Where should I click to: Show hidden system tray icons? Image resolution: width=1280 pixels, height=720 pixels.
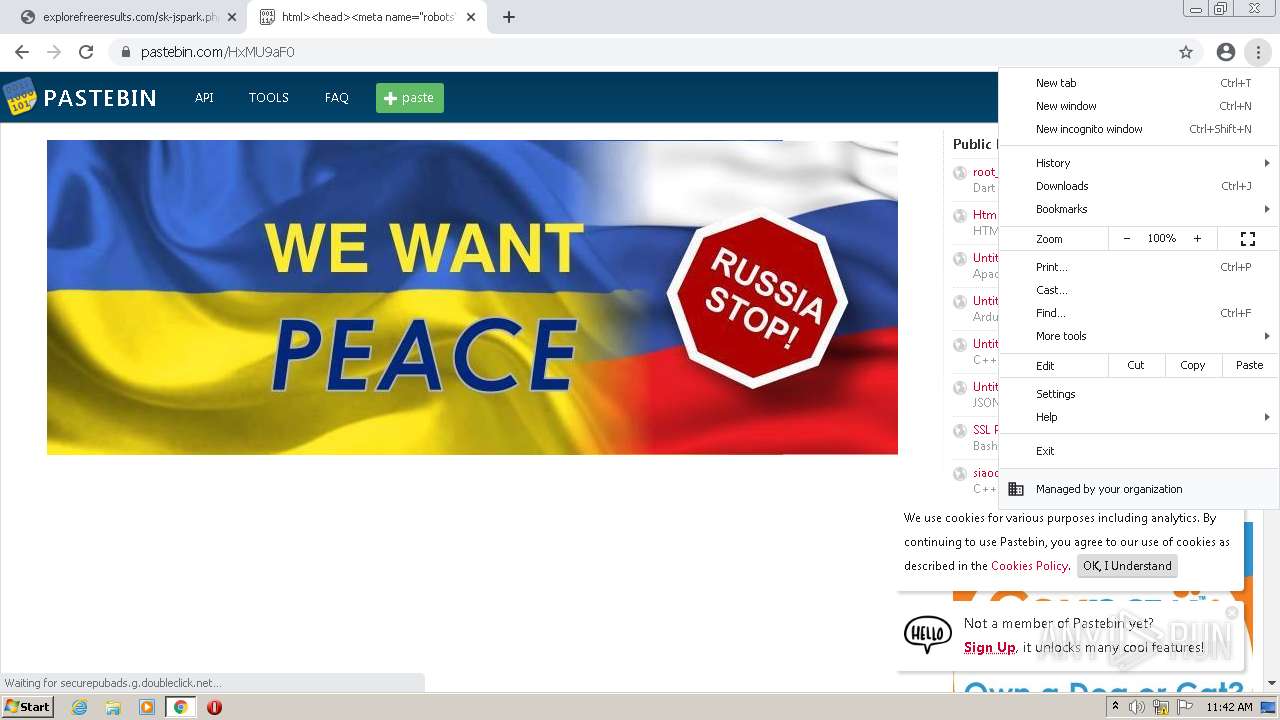point(1115,707)
